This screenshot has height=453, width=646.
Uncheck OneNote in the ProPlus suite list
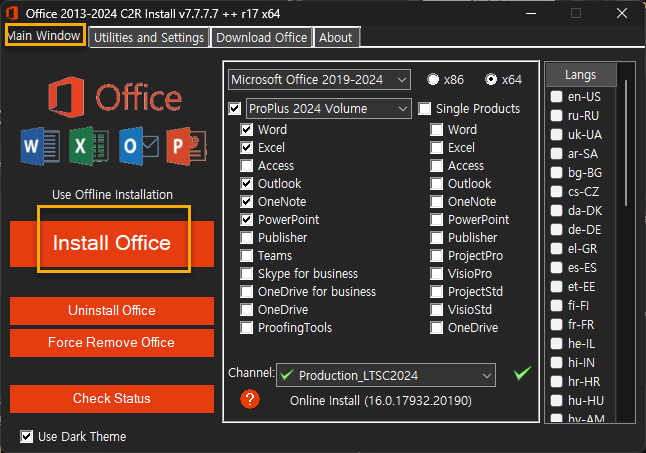[246, 202]
